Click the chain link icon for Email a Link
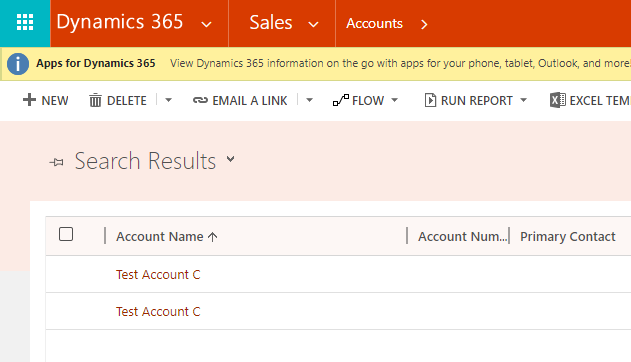This screenshot has width=631, height=362. tap(200, 100)
